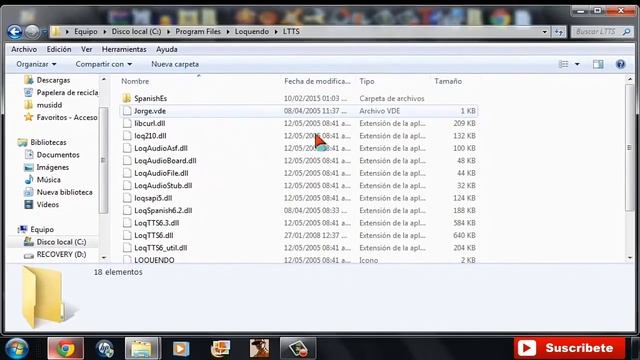
Task: Toggle the preview pane icon
Action: click(x=598, y=64)
